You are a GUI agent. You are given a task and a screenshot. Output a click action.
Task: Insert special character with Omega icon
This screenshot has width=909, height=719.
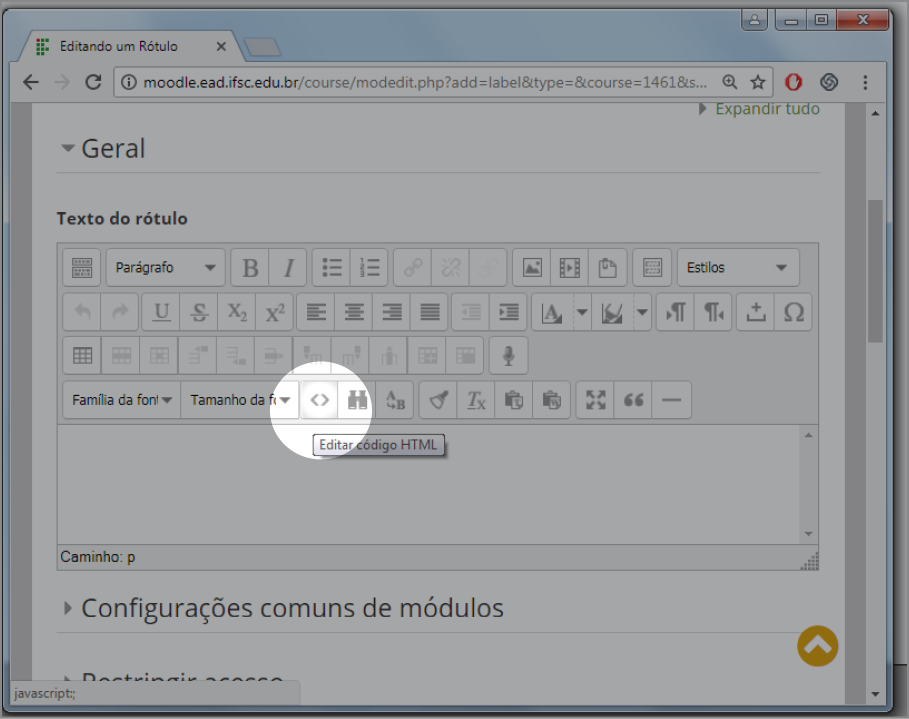(793, 312)
